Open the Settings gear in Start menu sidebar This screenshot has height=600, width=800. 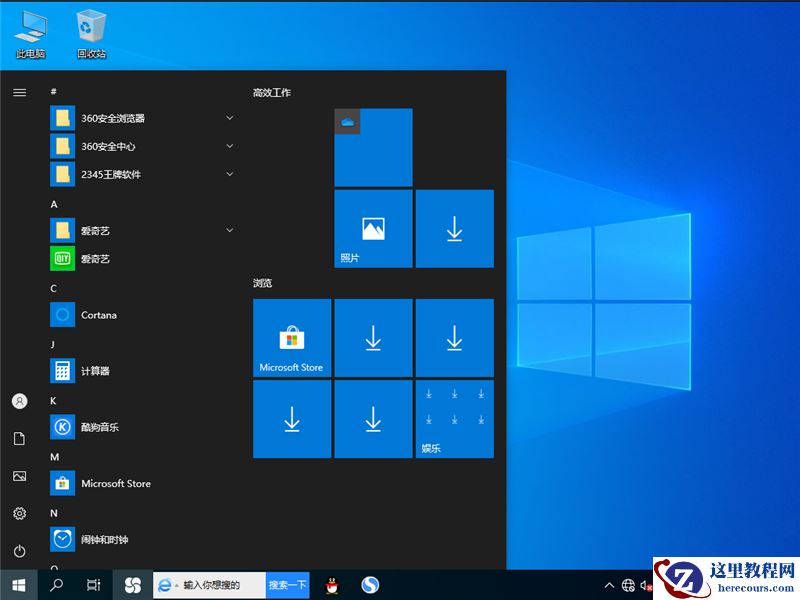click(19, 514)
